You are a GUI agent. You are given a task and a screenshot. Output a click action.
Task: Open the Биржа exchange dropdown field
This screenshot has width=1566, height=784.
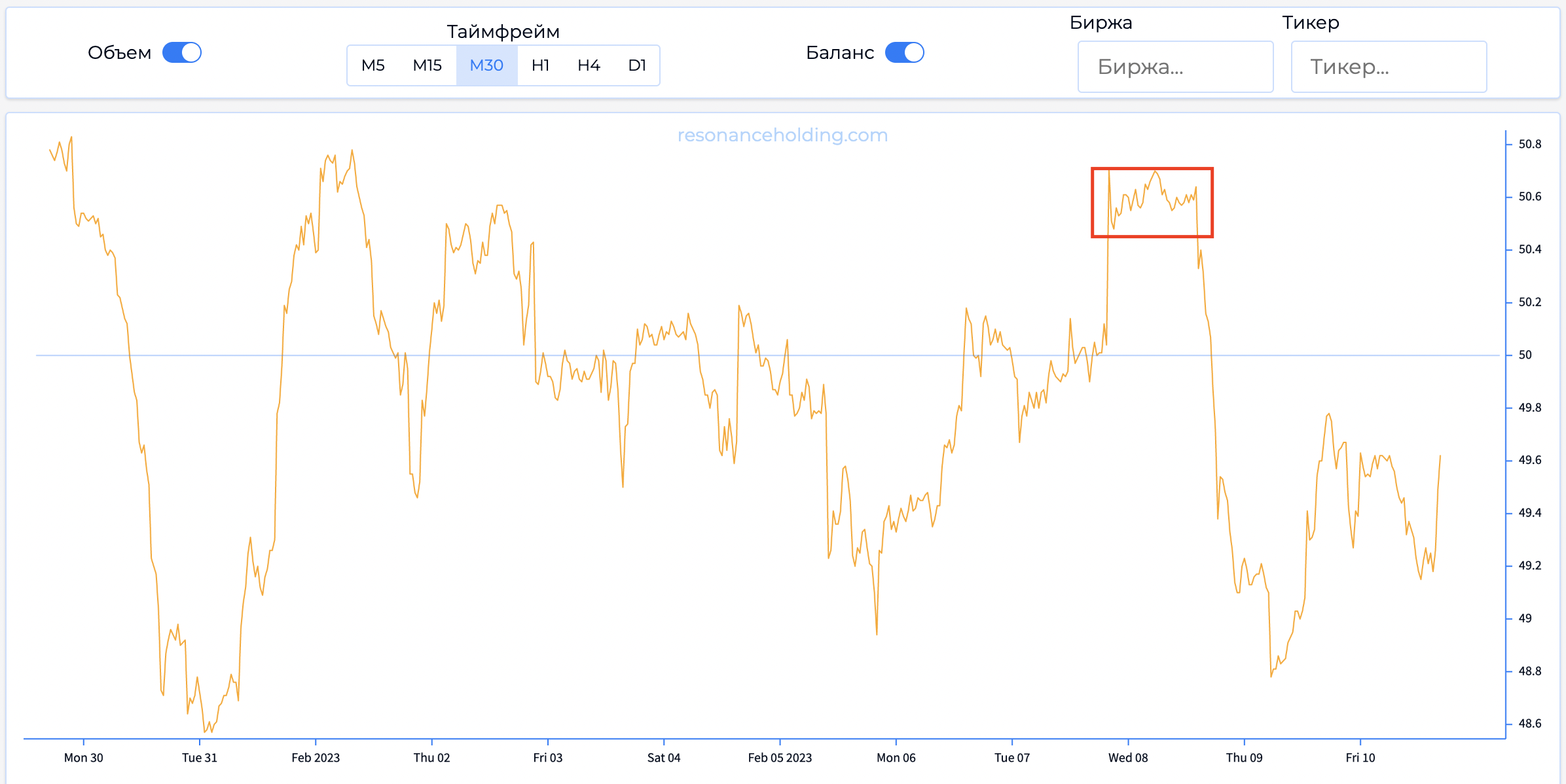click(1175, 67)
